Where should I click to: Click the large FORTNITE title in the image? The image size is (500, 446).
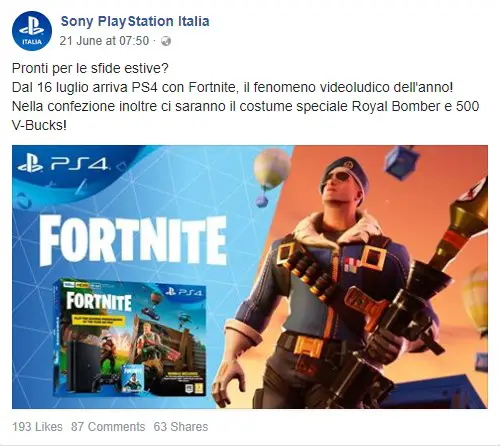tap(133, 240)
